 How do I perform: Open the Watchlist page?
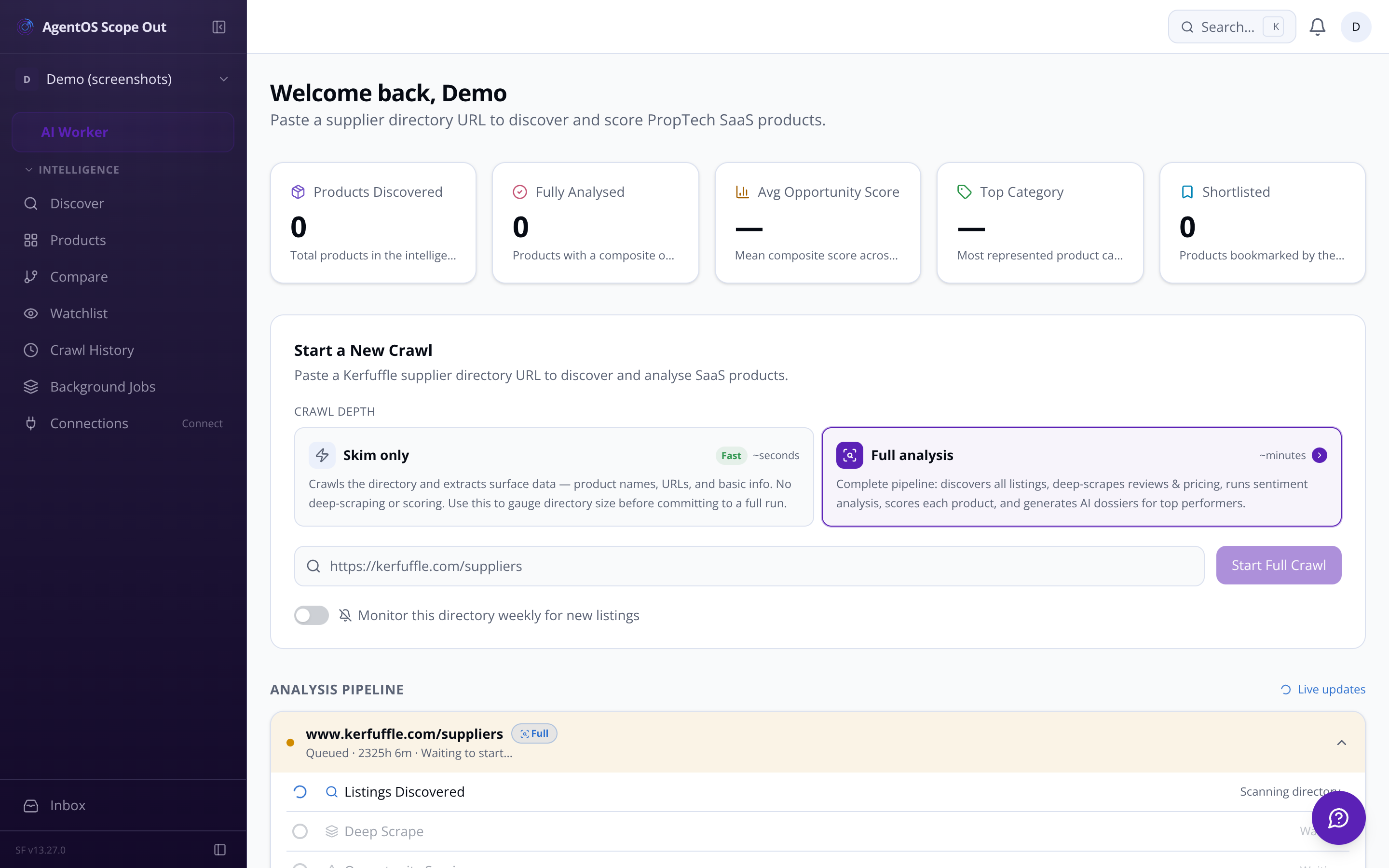coord(123,313)
